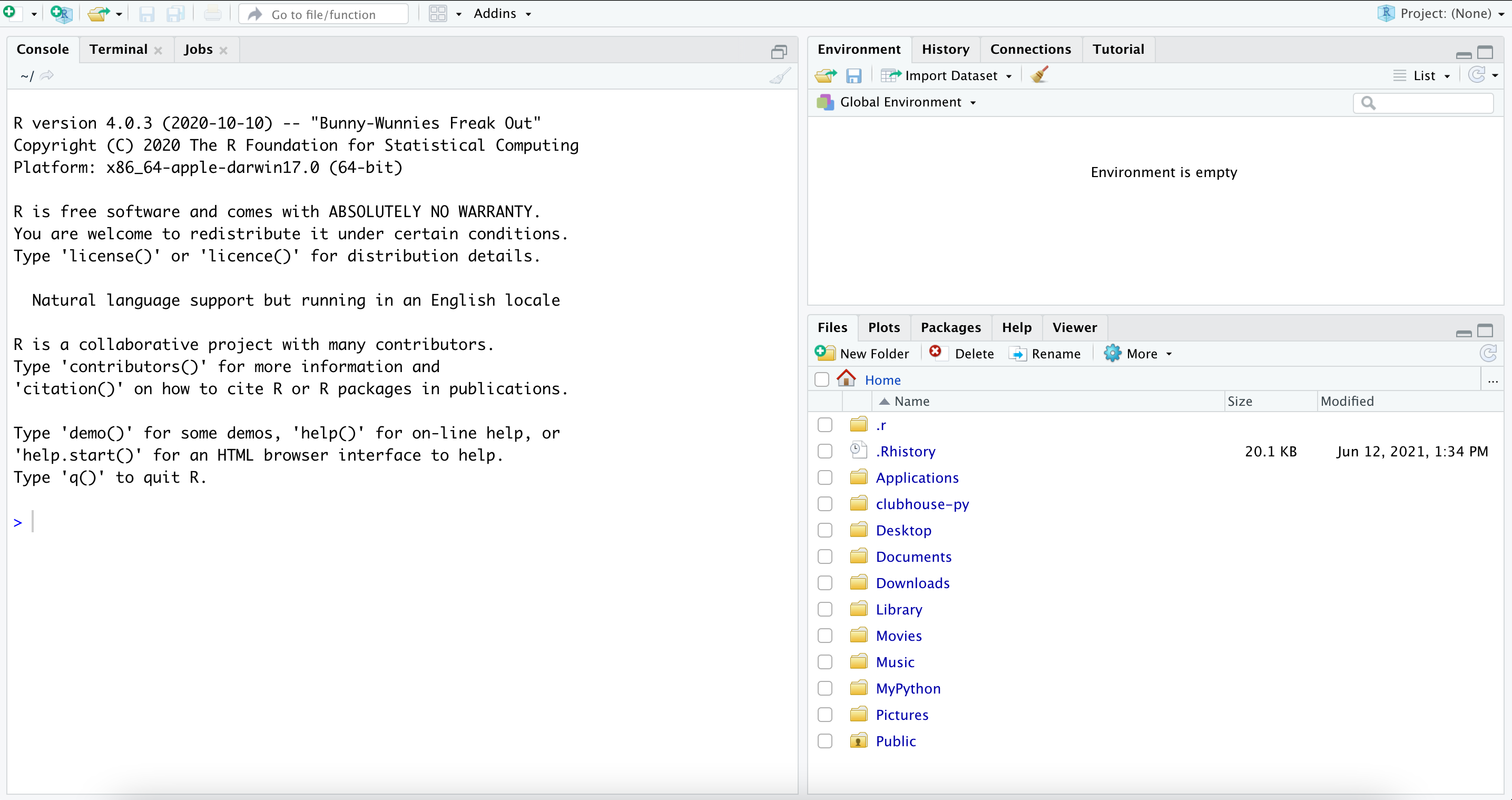Open the Project: (None) dropdown
Image resolution: width=1512 pixels, height=800 pixels.
[1441, 13]
